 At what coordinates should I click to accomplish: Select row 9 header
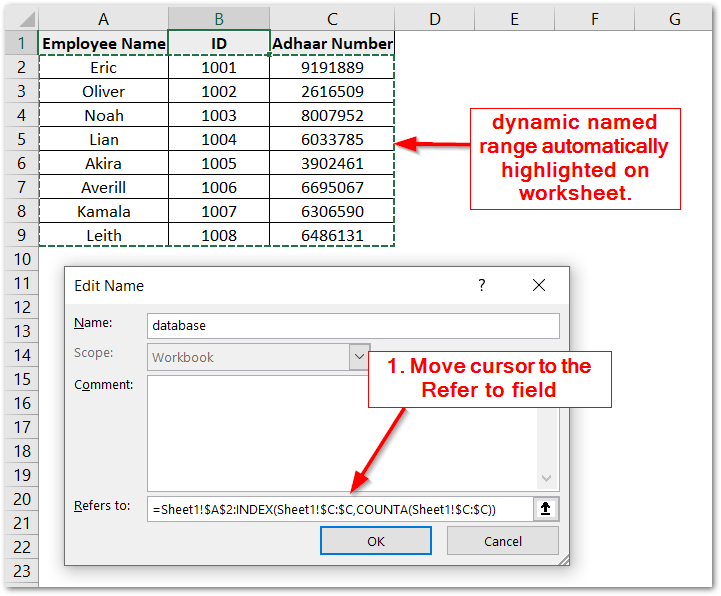pyautogui.click(x=22, y=235)
